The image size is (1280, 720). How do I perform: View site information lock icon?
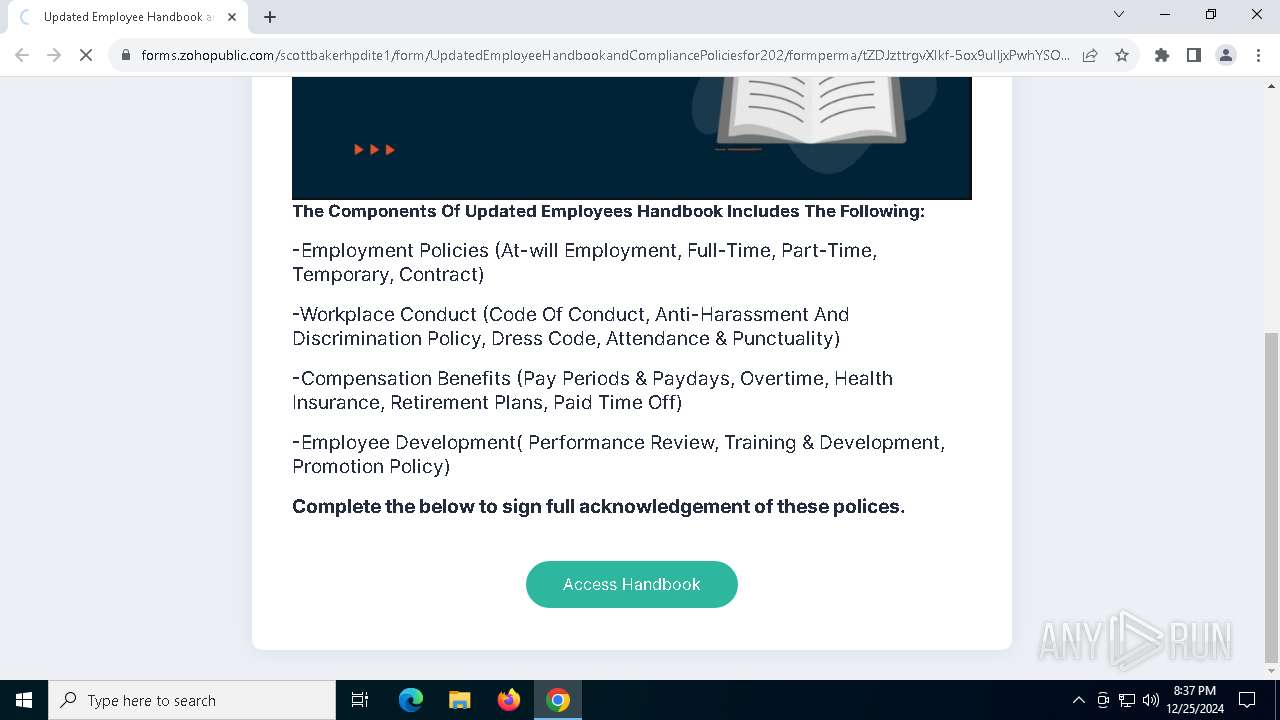[126, 55]
